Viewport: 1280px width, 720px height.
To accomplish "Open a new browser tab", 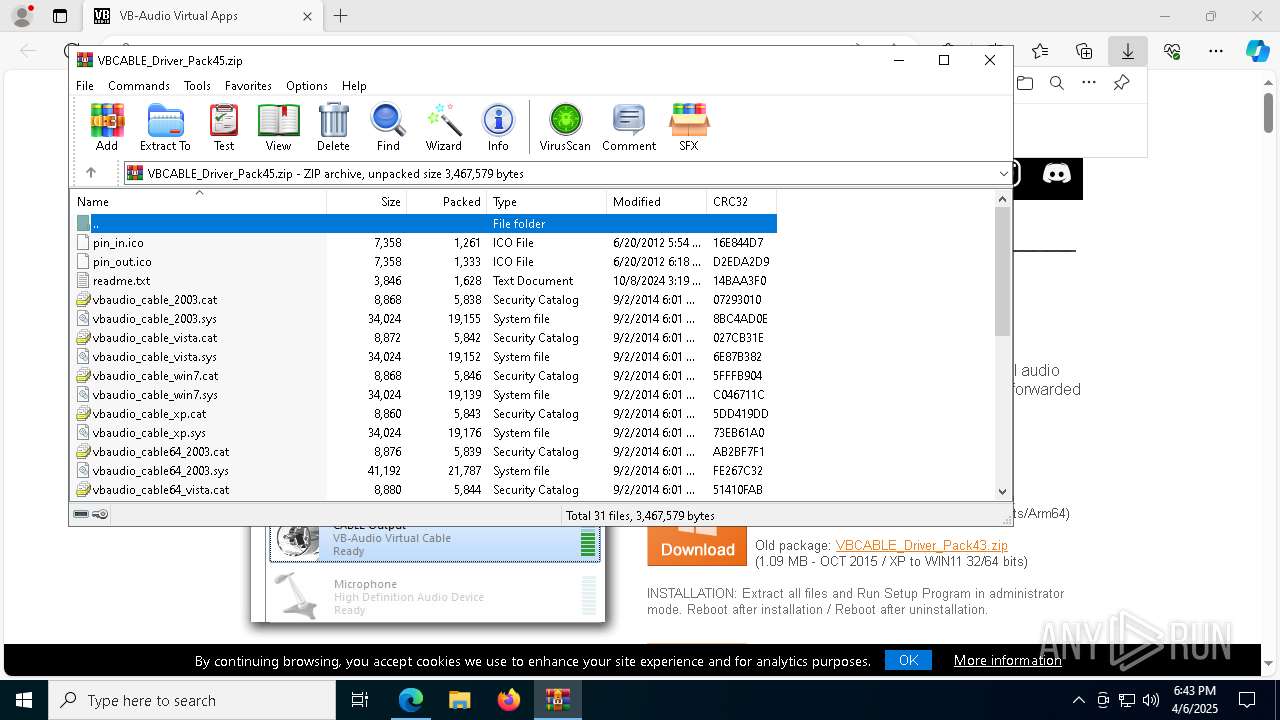I will pos(340,16).
